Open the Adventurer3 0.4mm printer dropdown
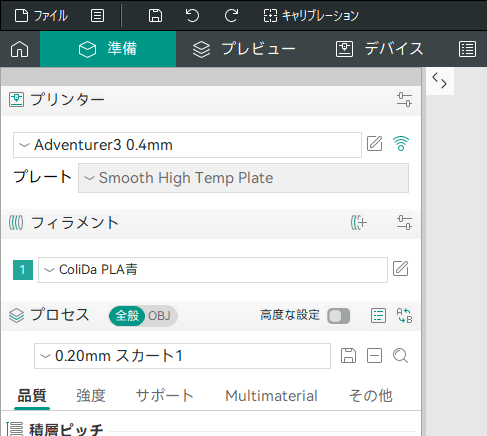 pos(187,145)
